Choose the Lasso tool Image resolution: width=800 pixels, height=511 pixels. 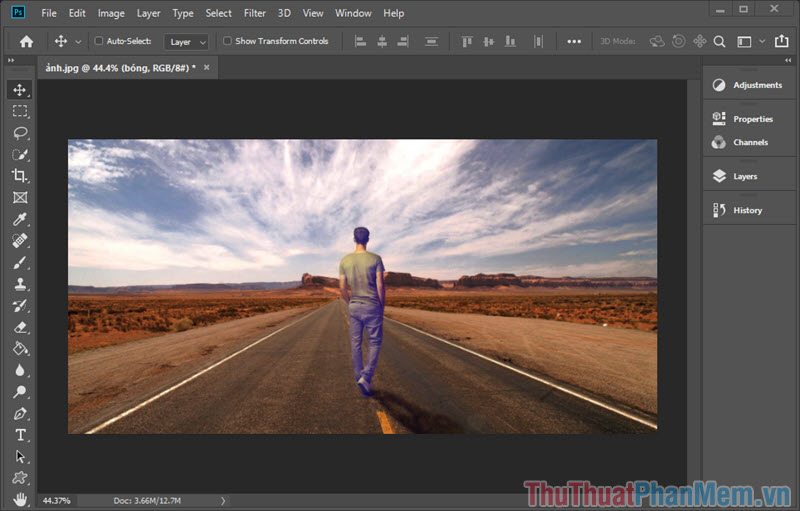coord(19,133)
